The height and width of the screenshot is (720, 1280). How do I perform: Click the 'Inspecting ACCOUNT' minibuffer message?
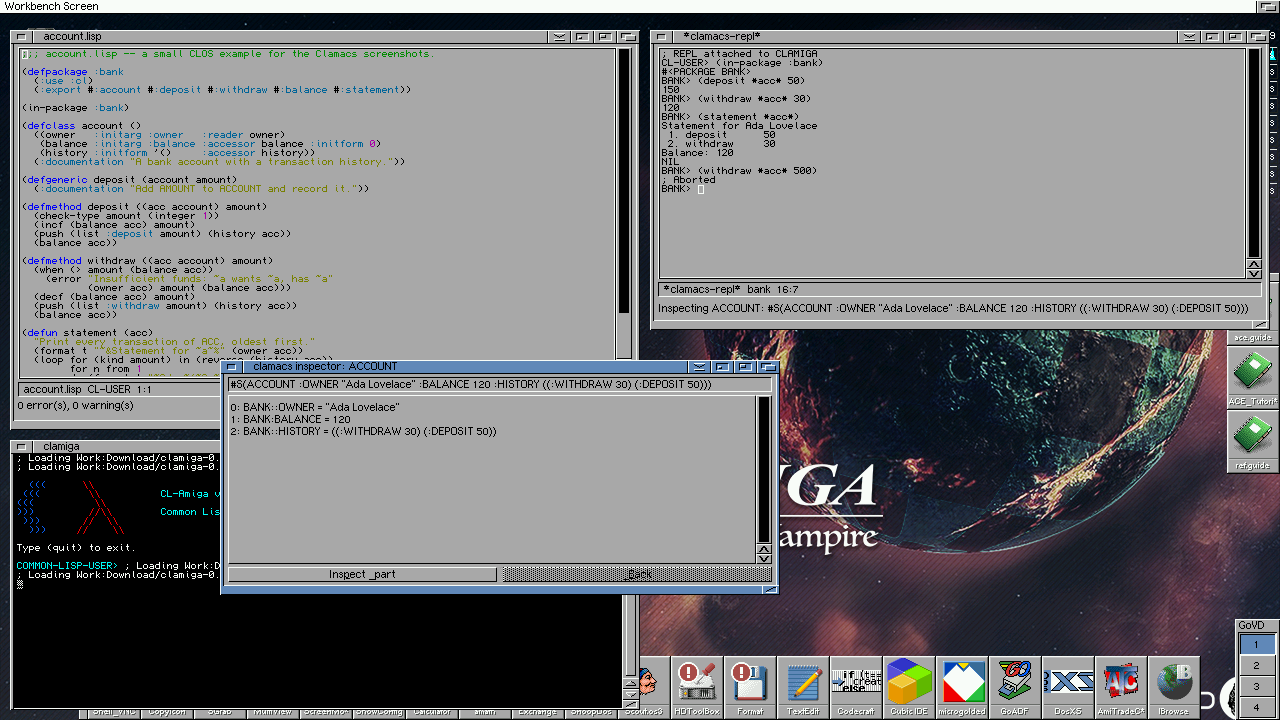tap(953, 309)
